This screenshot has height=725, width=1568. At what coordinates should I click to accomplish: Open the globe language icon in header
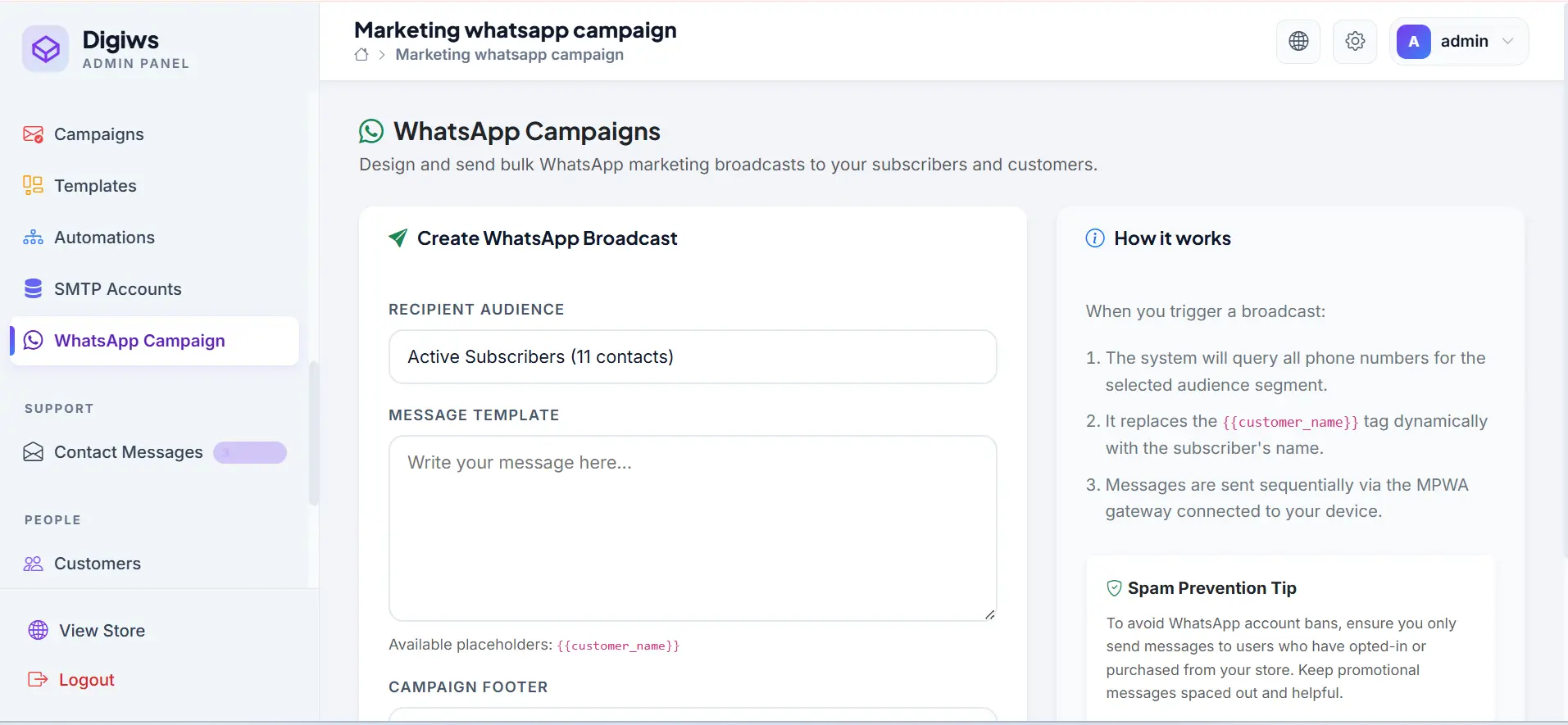click(1298, 41)
